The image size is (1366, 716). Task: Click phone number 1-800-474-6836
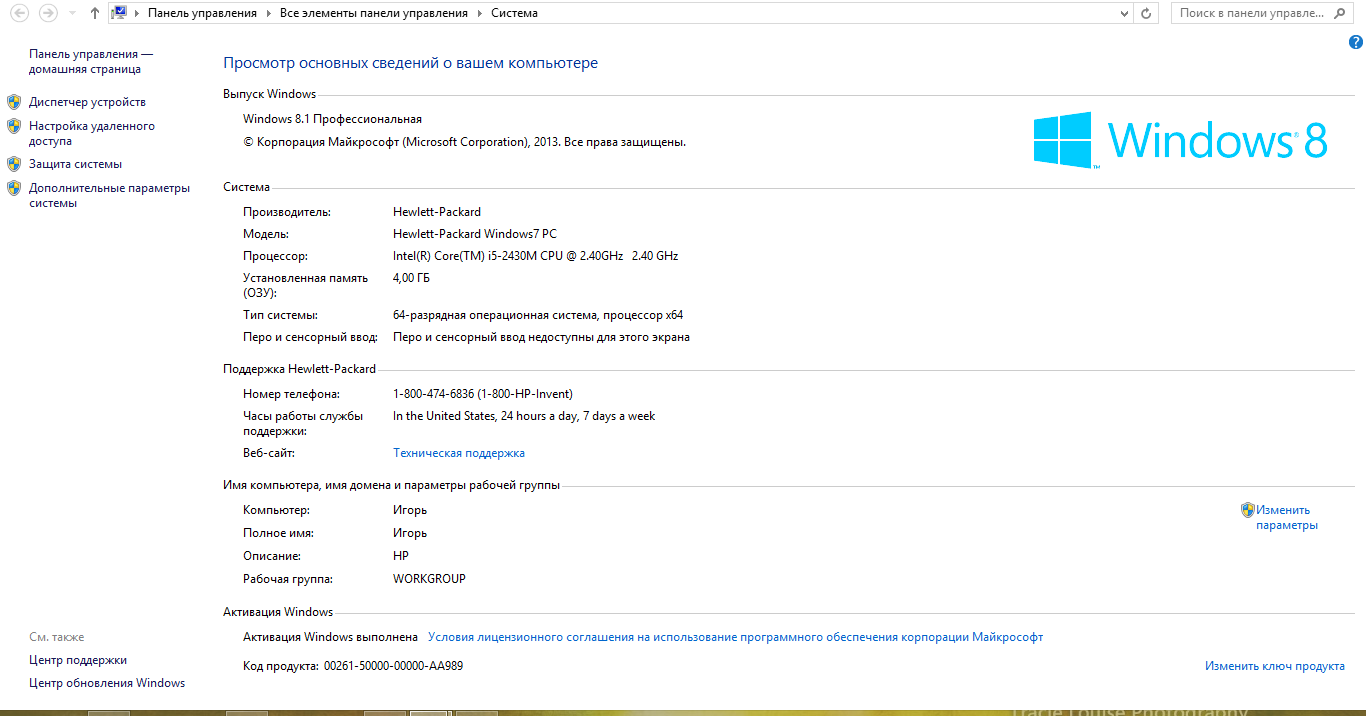[x=483, y=394]
